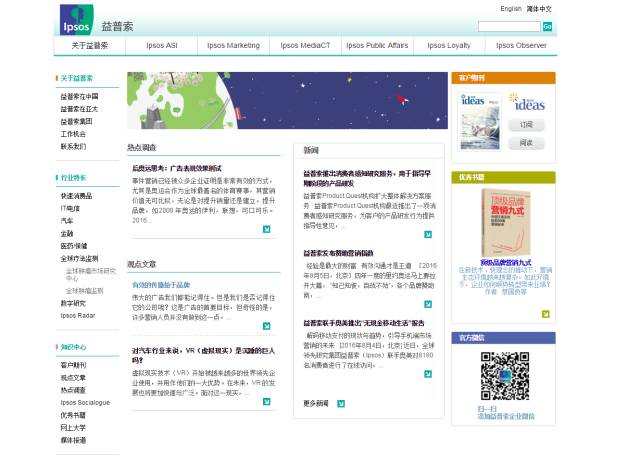The height and width of the screenshot is (473, 640).
Task: Open 数字研究 sidebar link
Action: click(x=73, y=303)
